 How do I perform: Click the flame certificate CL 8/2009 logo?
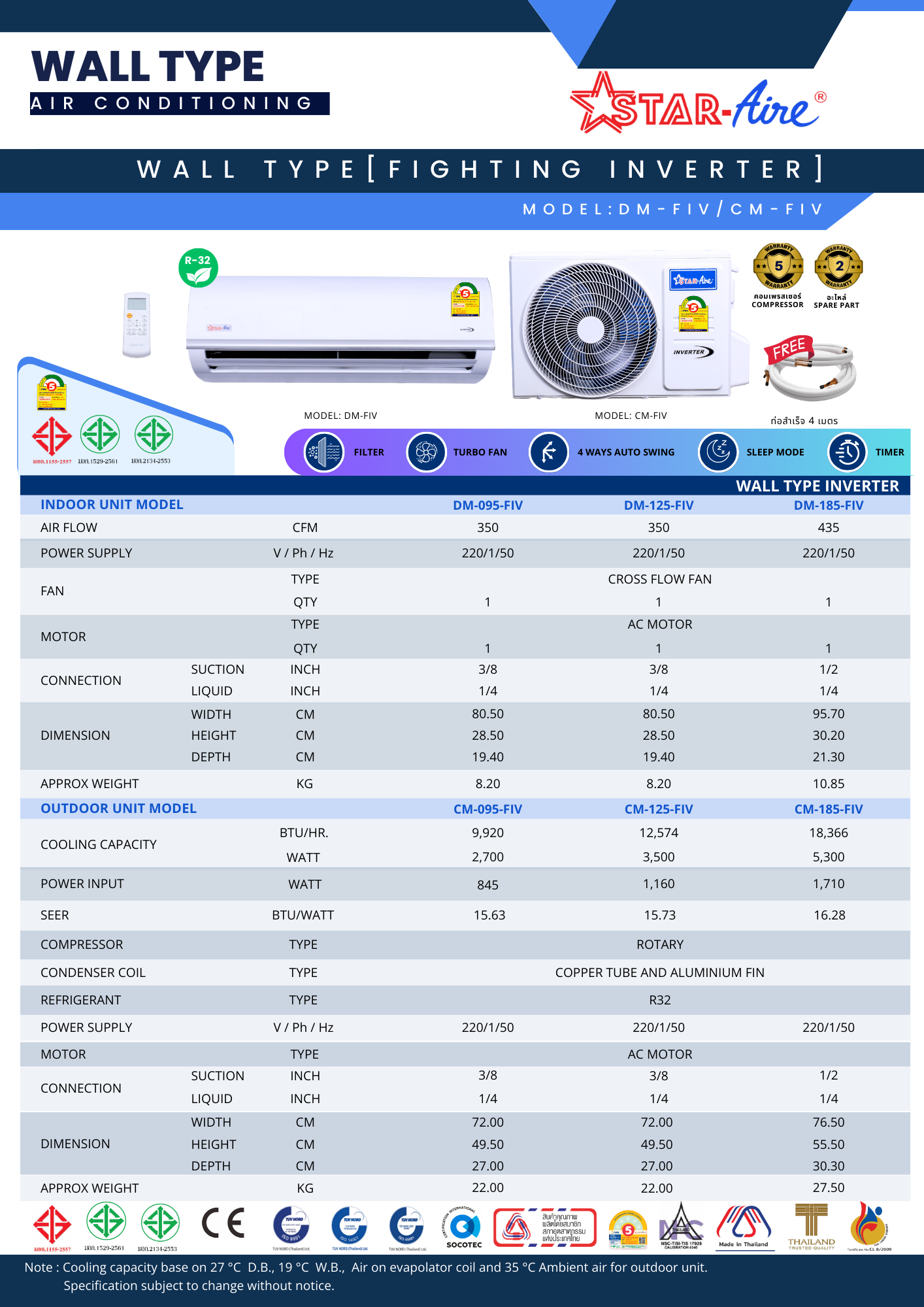[x=869, y=1226]
